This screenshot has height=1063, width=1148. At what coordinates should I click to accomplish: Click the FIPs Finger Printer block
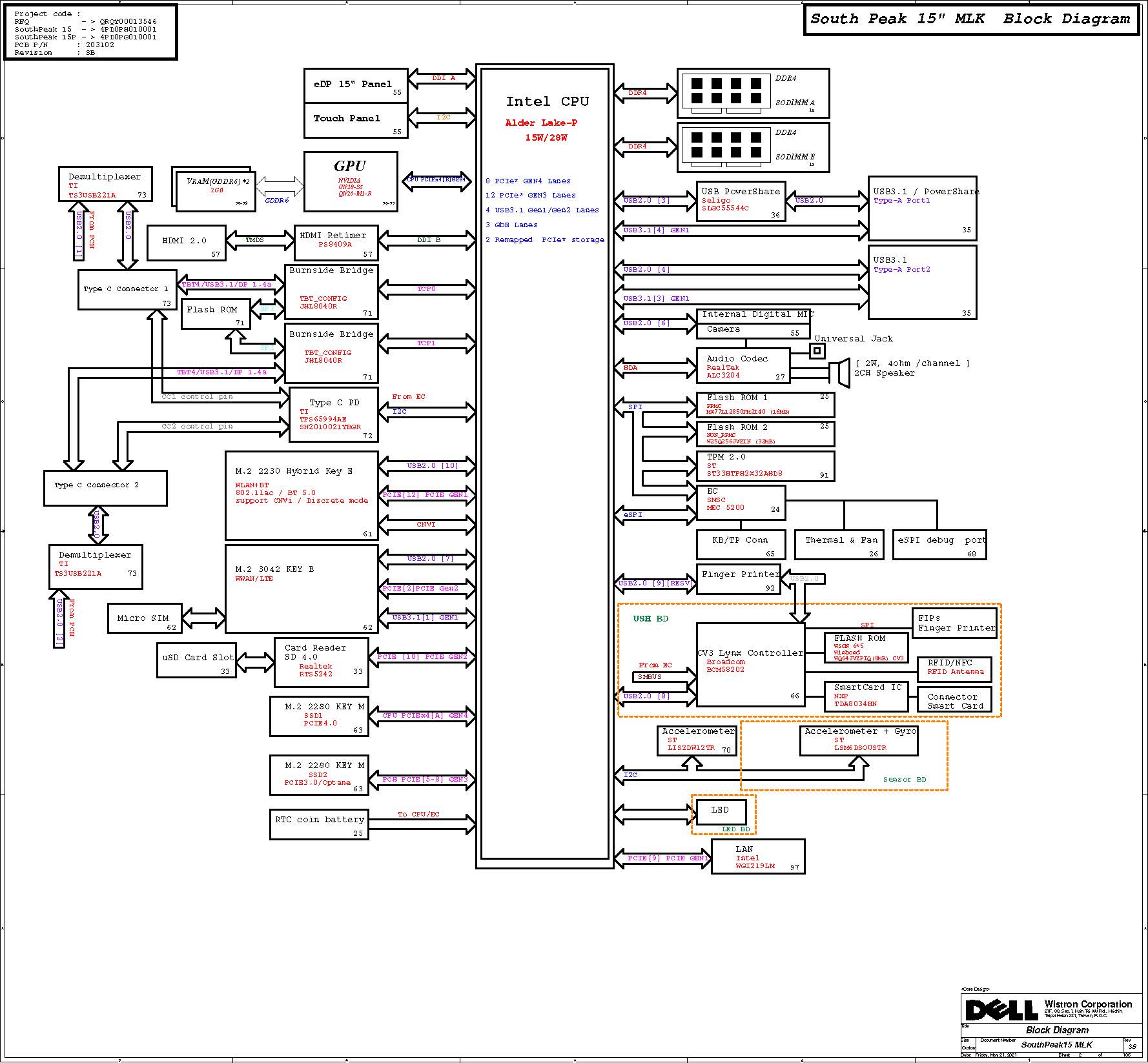(x=954, y=623)
